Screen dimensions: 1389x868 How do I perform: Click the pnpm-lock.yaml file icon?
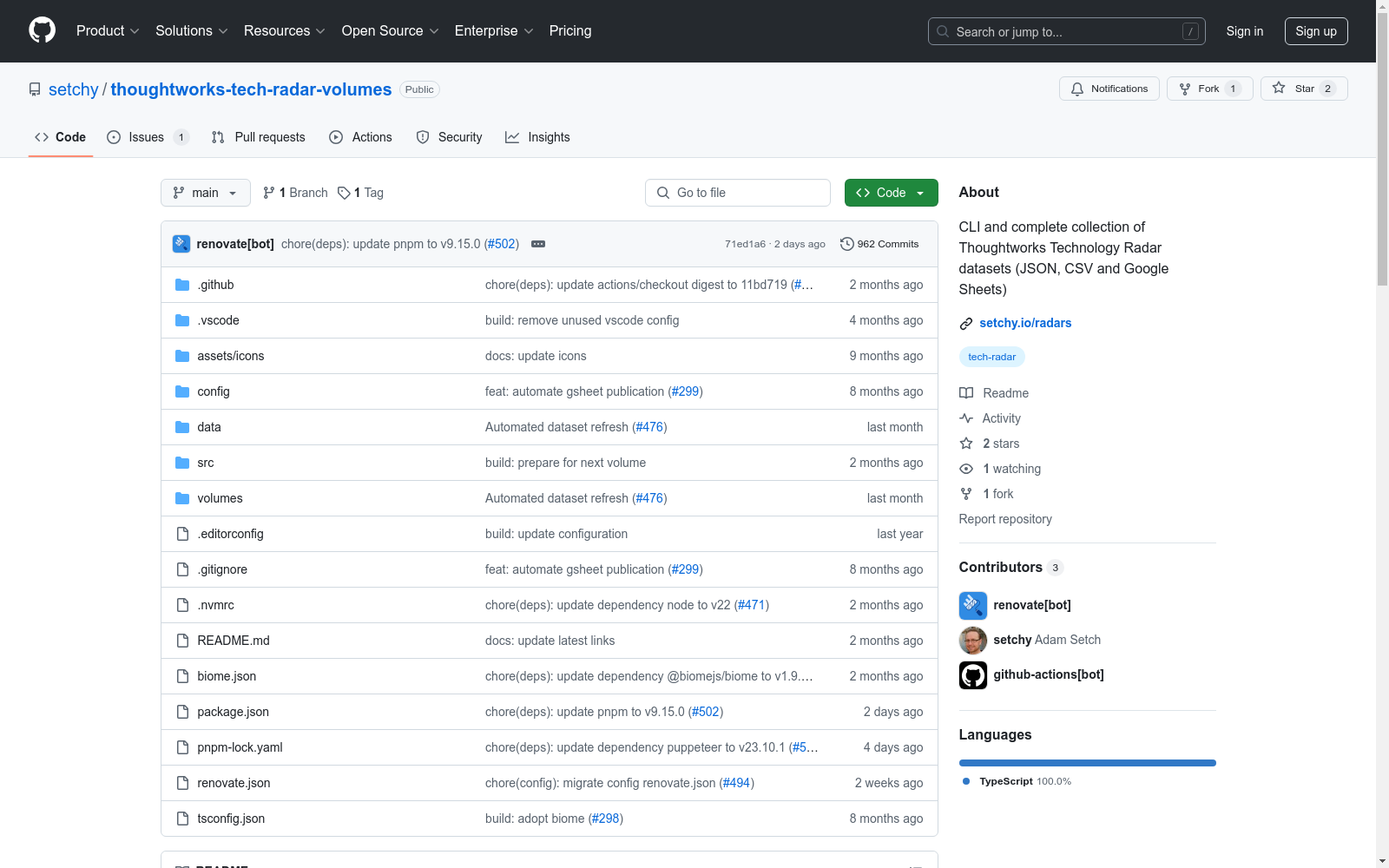pos(182,747)
